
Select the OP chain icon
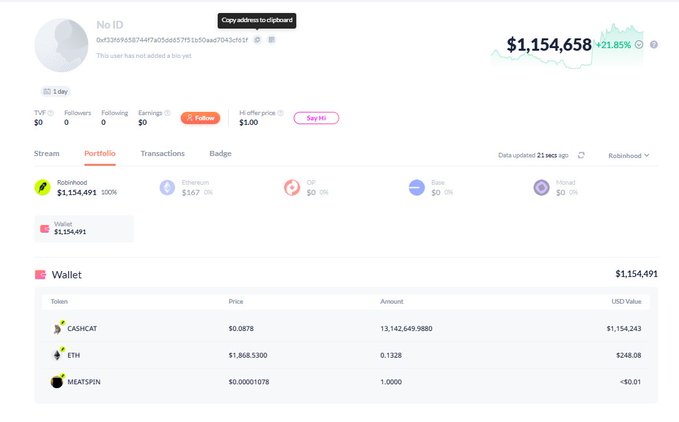pos(292,187)
